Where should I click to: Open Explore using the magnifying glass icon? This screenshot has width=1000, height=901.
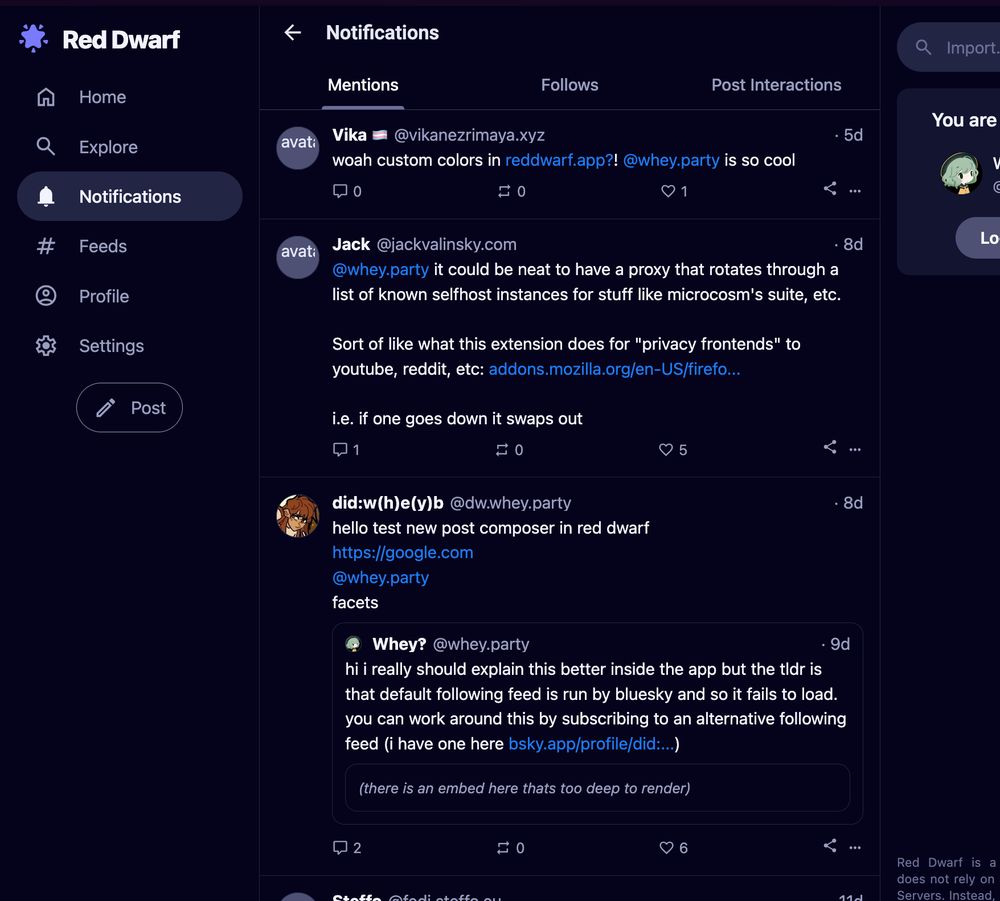[x=46, y=147]
